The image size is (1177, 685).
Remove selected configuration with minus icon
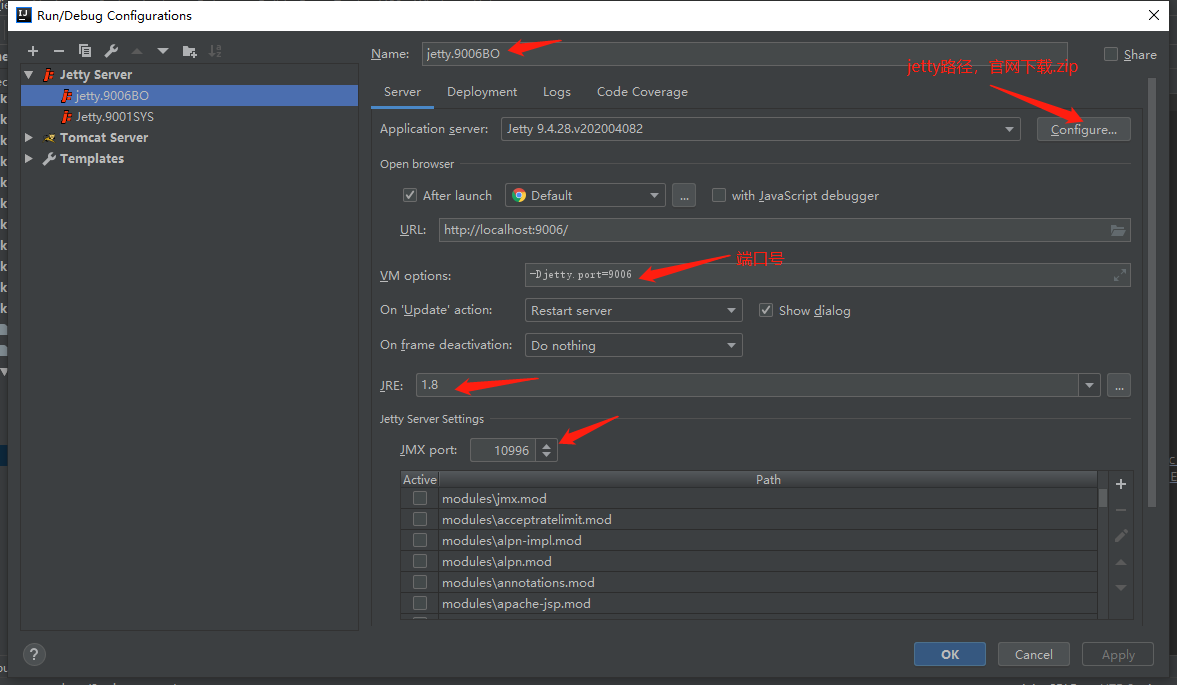59,51
